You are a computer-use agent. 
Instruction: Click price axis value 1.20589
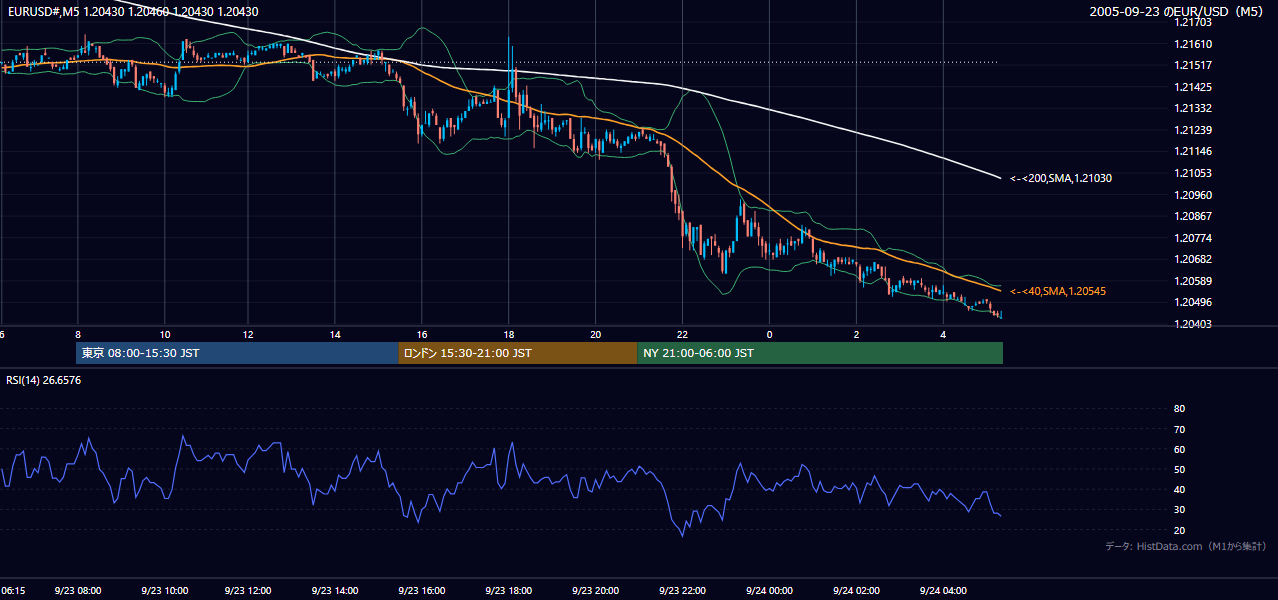tap(1194, 281)
